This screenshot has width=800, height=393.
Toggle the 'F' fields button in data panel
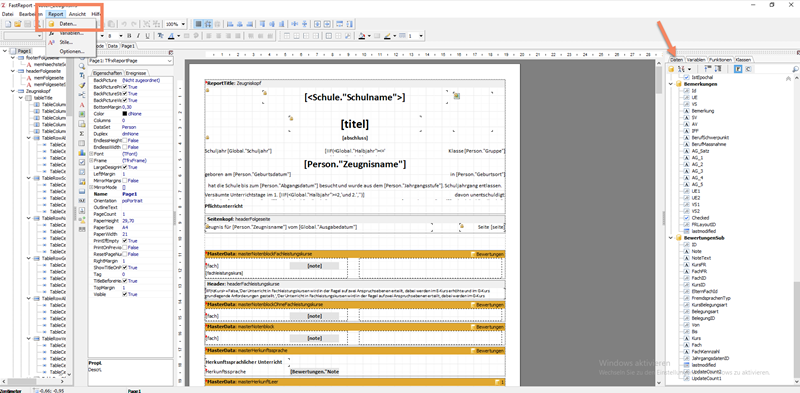[x=738, y=68]
